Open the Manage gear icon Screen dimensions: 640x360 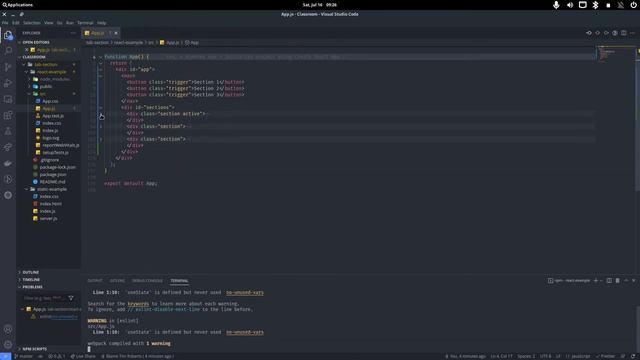coord(8,344)
